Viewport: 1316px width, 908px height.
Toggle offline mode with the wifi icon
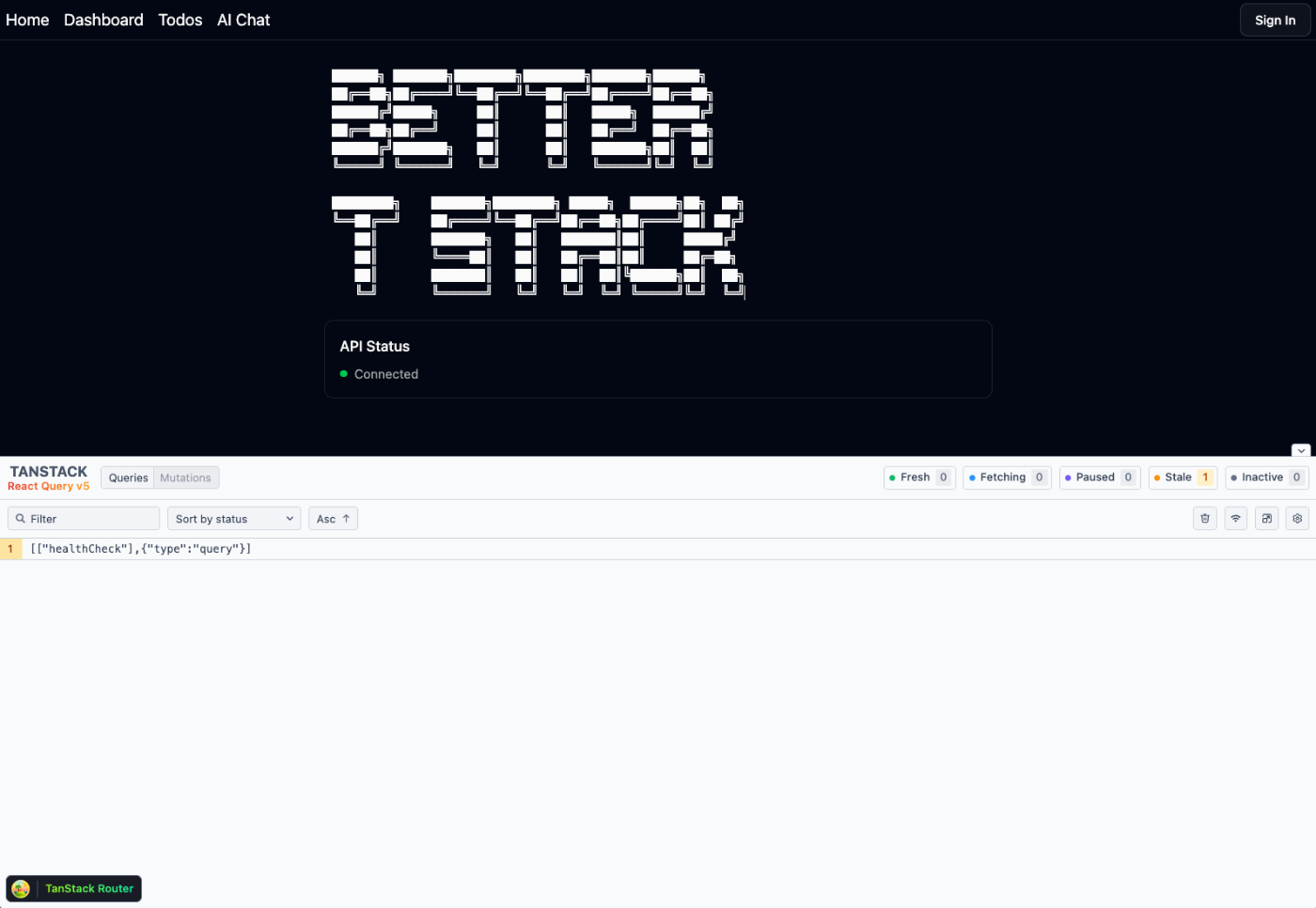tap(1236, 518)
